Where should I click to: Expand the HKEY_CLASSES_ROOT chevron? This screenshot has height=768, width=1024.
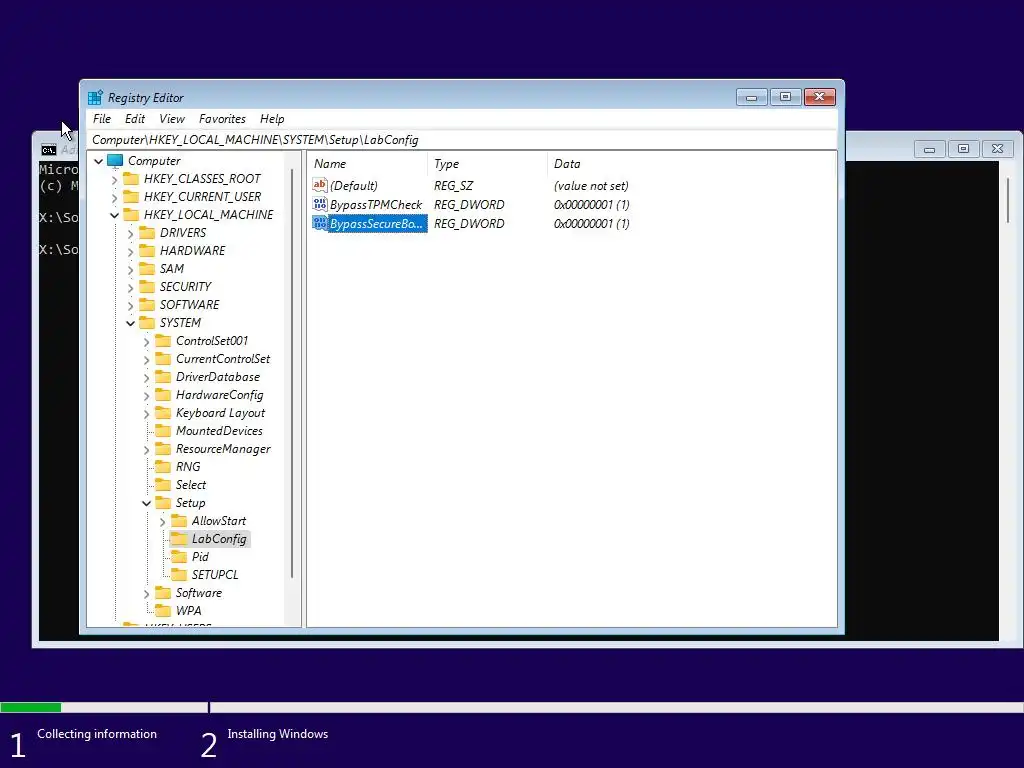[x=115, y=179]
